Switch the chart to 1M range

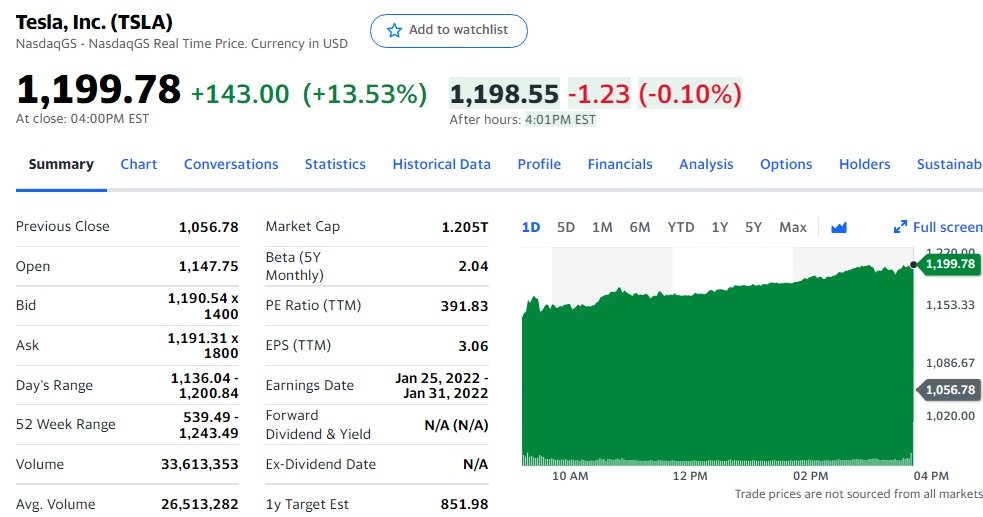602,227
